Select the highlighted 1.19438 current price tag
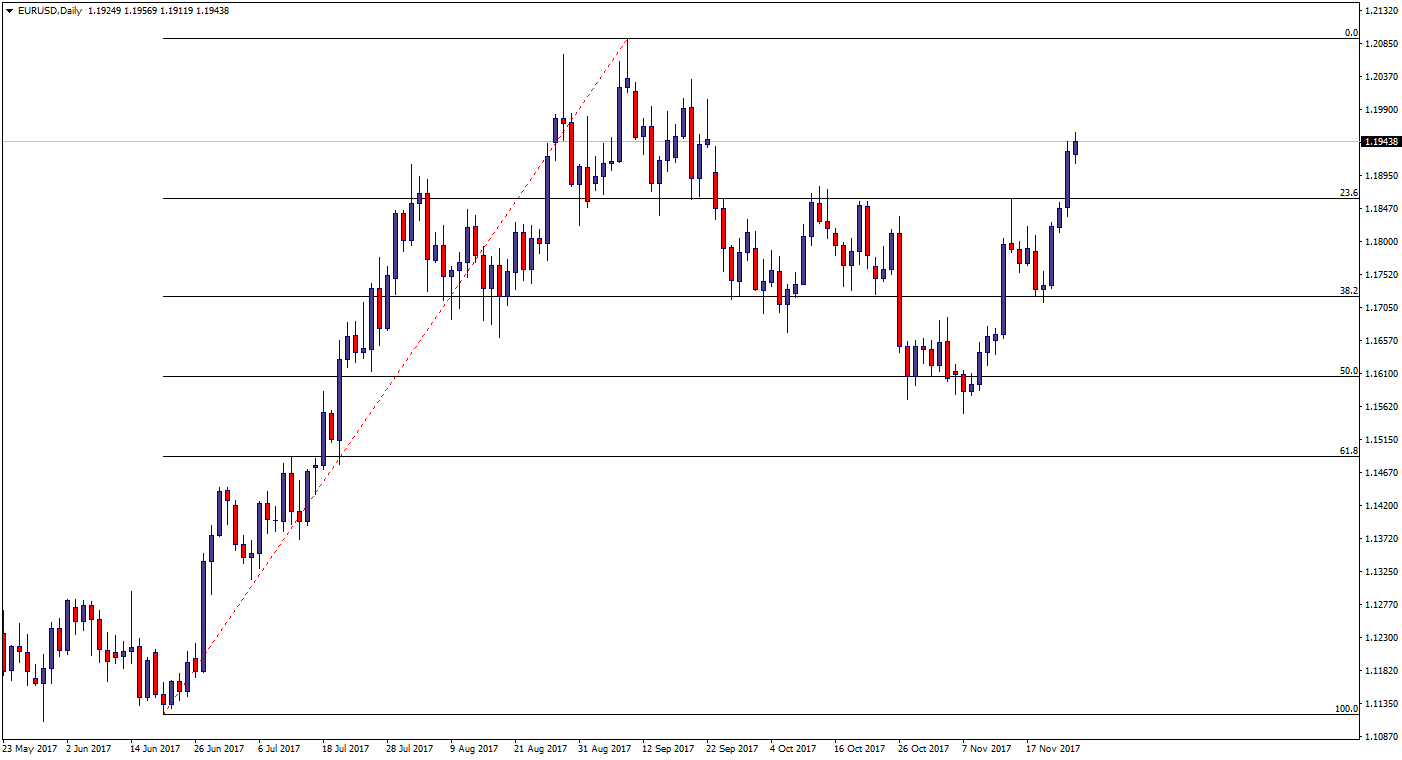Viewport: 1402px width, 760px height. coord(1381,142)
